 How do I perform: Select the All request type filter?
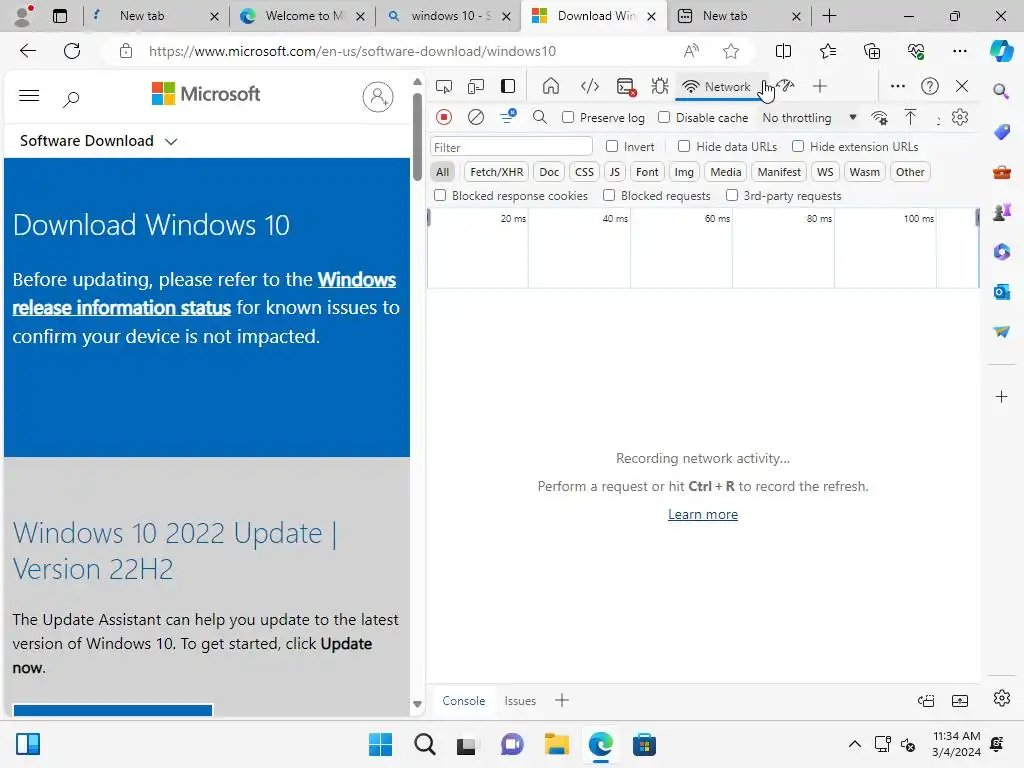pyautogui.click(x=443, y=172)
